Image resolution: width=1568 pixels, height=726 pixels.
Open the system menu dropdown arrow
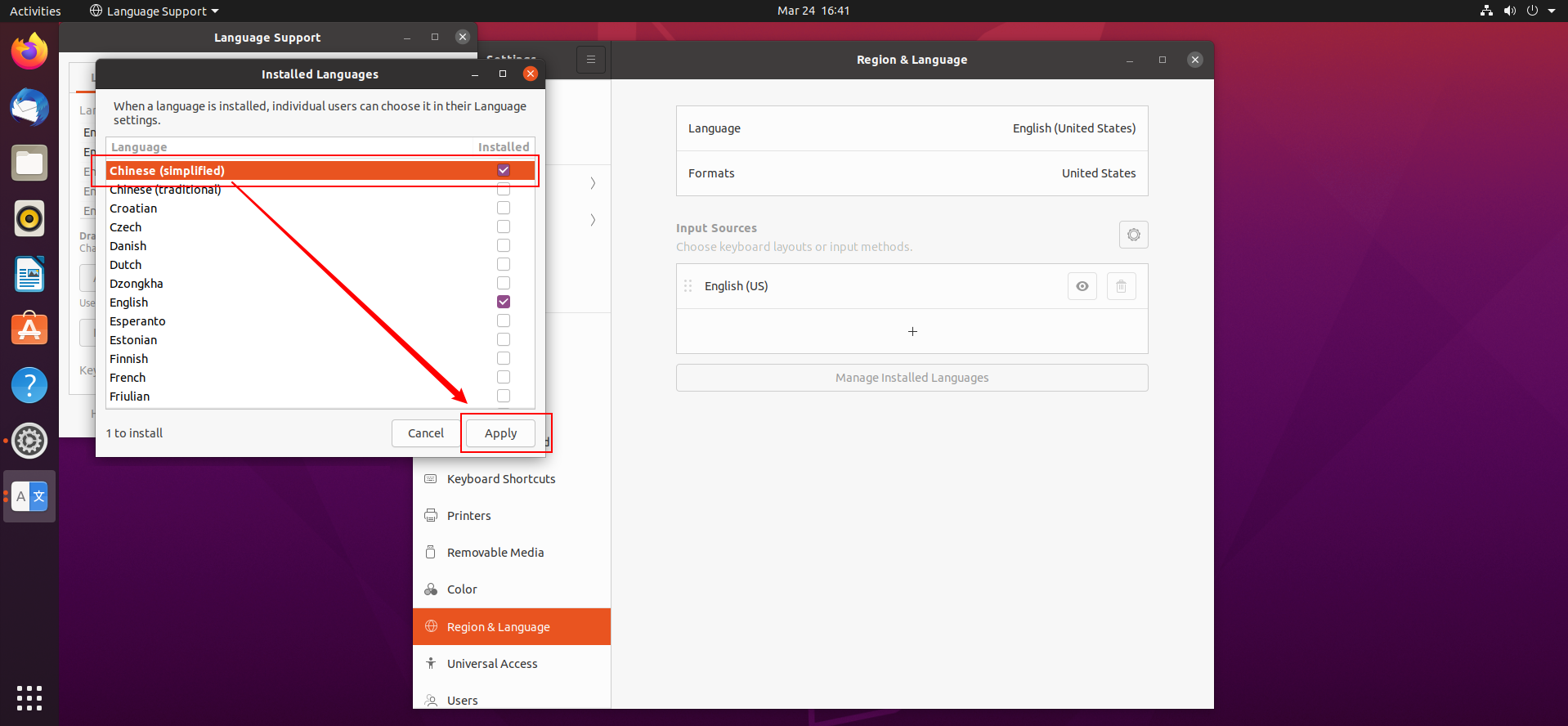1552,11
